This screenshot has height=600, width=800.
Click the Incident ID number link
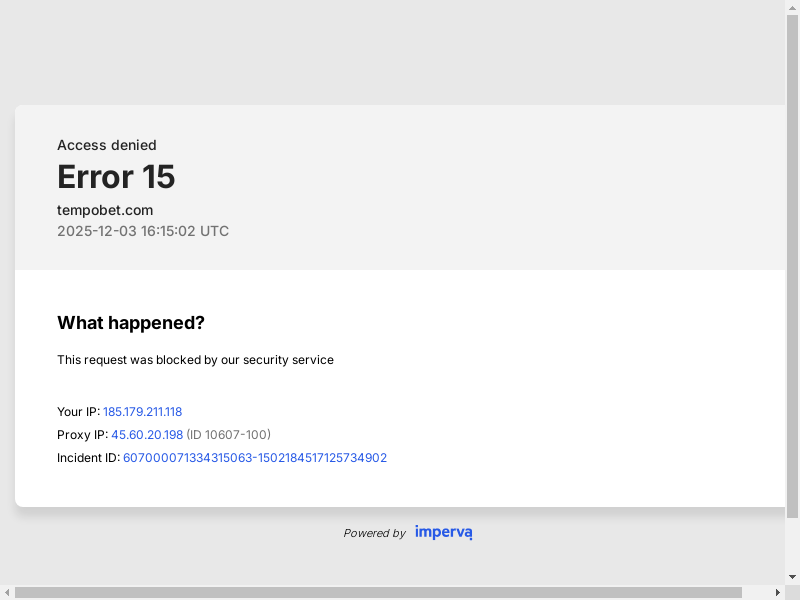click(254, 458)
